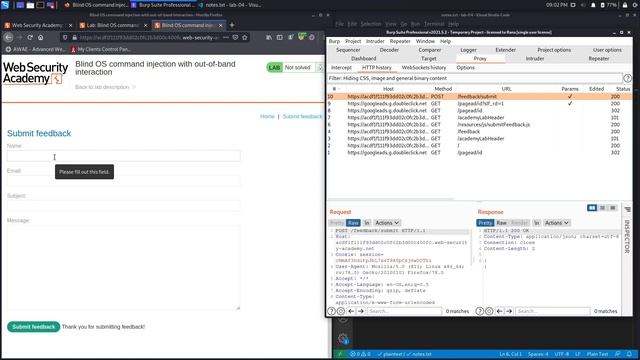
Task: Open Response search settings gear icon
Action: (x=489, y=311)
